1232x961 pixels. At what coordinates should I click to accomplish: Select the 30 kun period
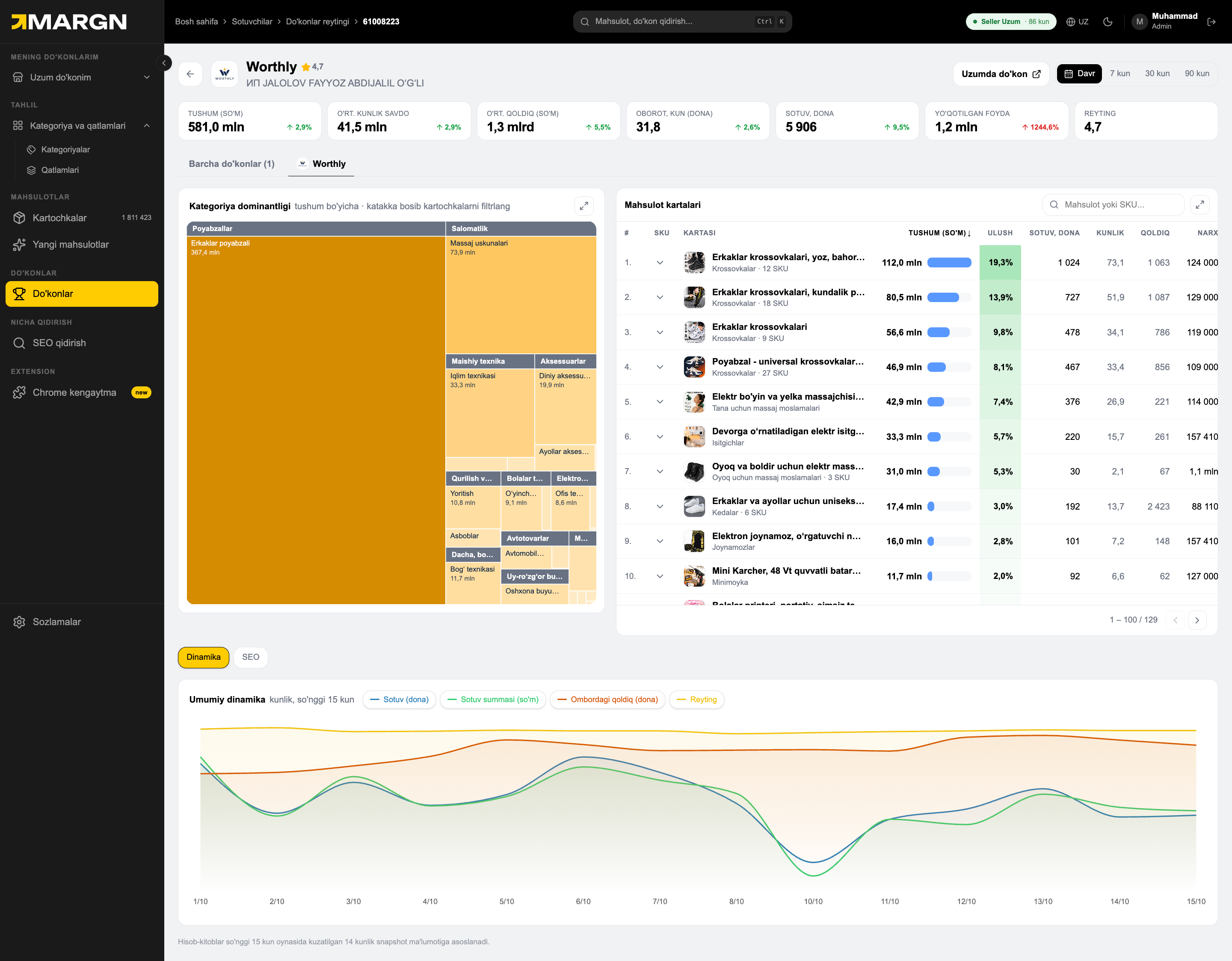click(1157, 74)
